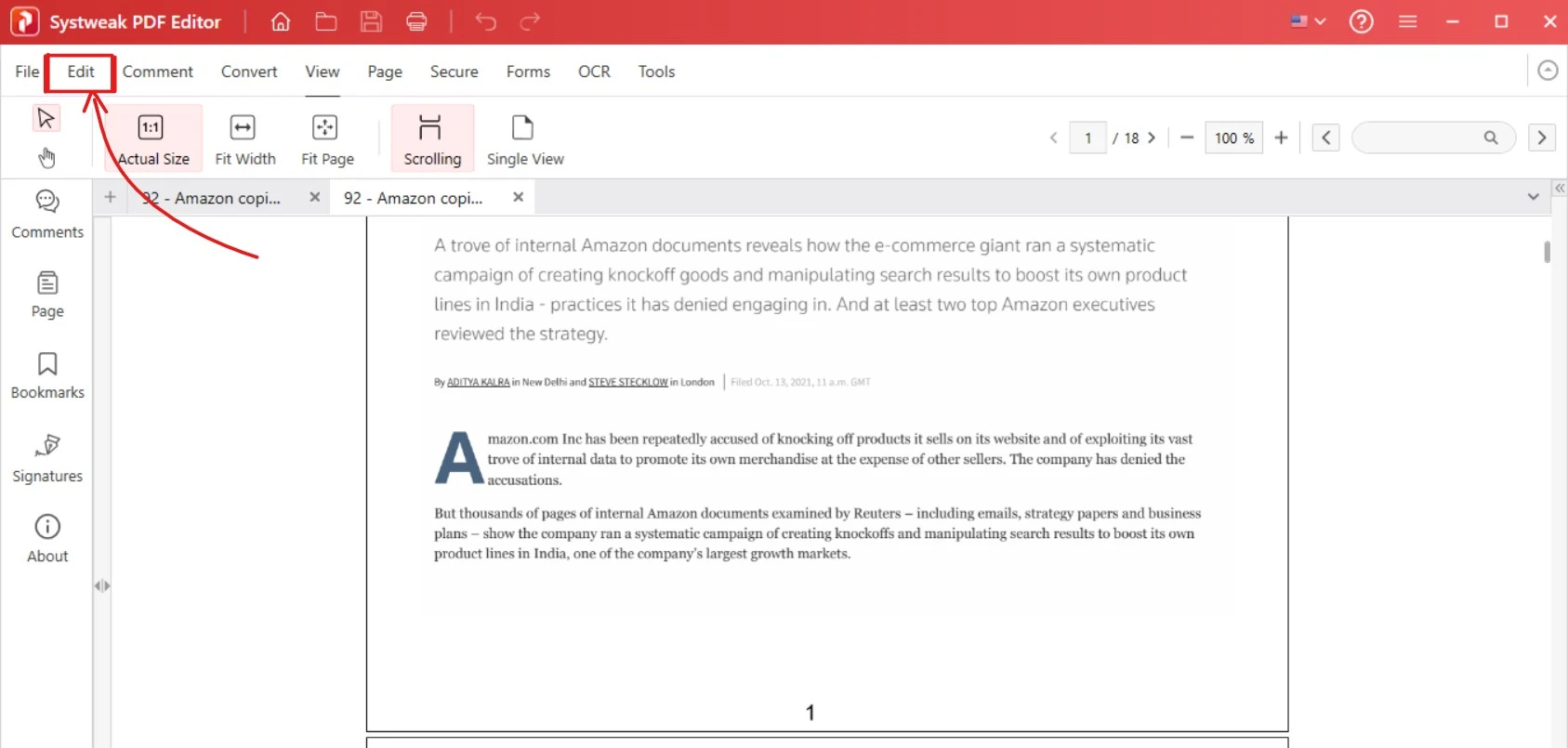Open the Edit menu
This screenshot has width=1568, height=748.
[x=81, y=72]
